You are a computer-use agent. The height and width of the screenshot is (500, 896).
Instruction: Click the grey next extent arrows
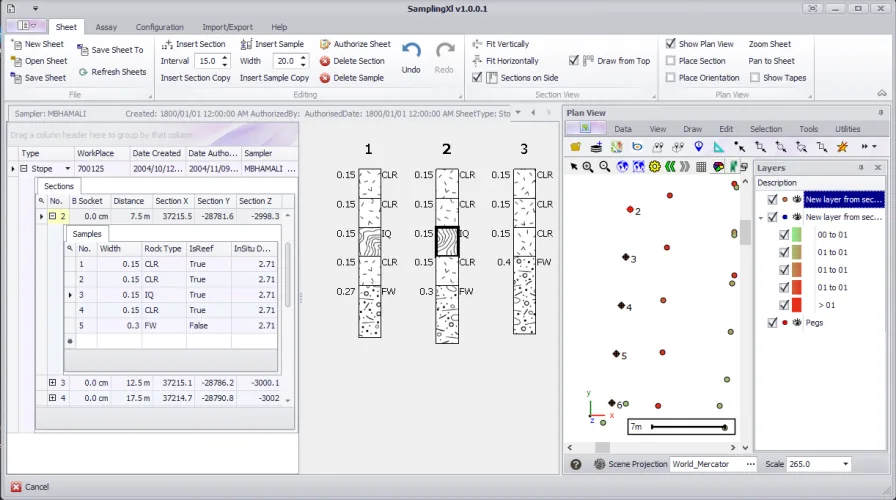pos(685,167)
